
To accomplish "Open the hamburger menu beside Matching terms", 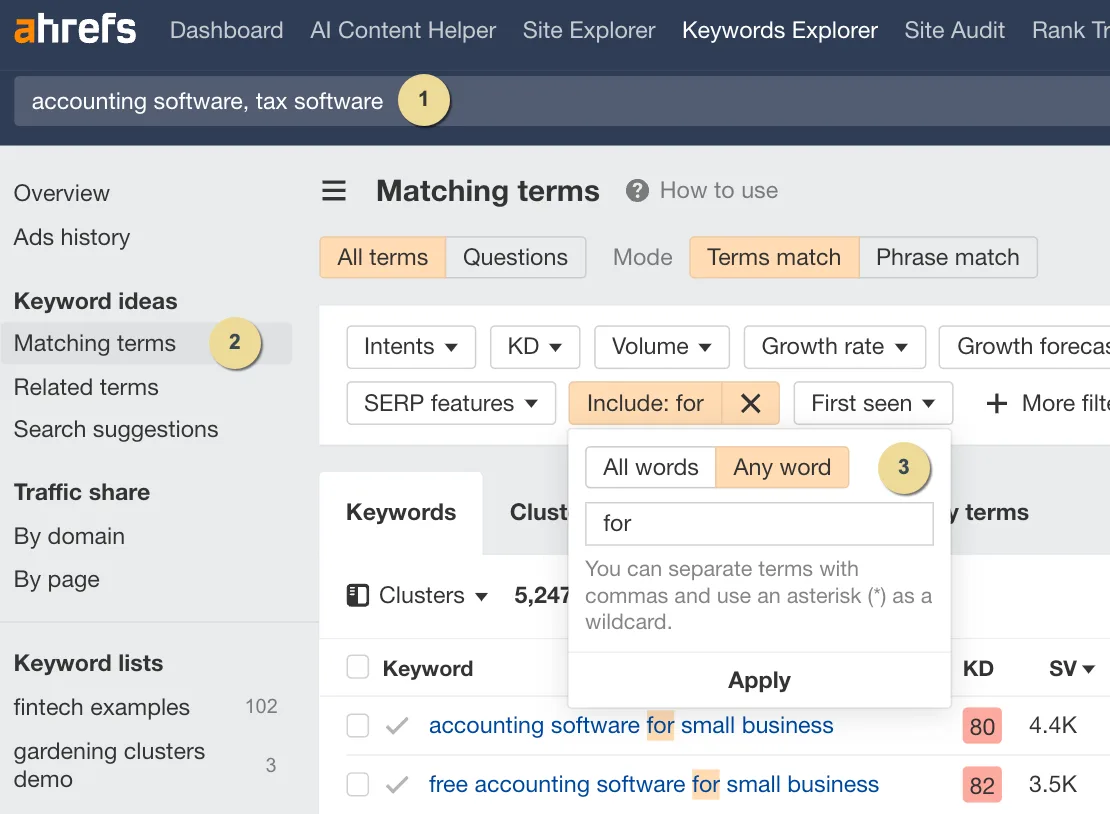I will tap(334, 190).
